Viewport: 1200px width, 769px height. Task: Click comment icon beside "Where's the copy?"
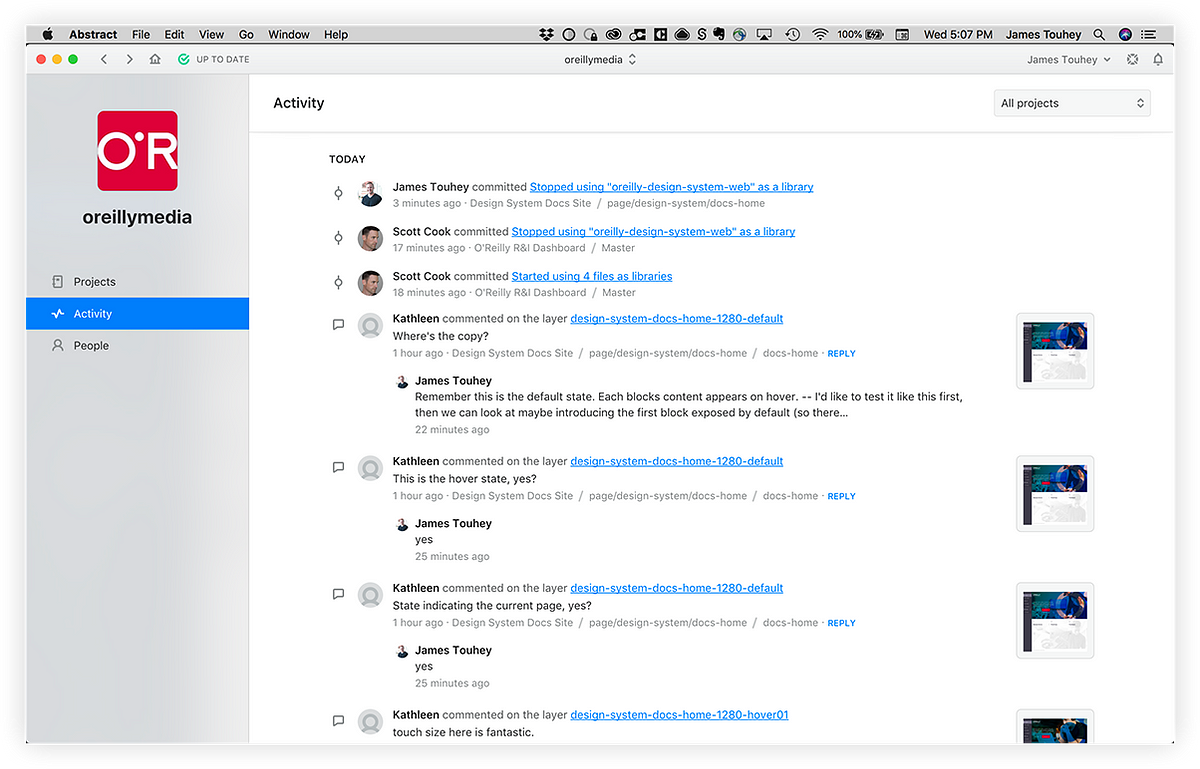pos(338,324)
